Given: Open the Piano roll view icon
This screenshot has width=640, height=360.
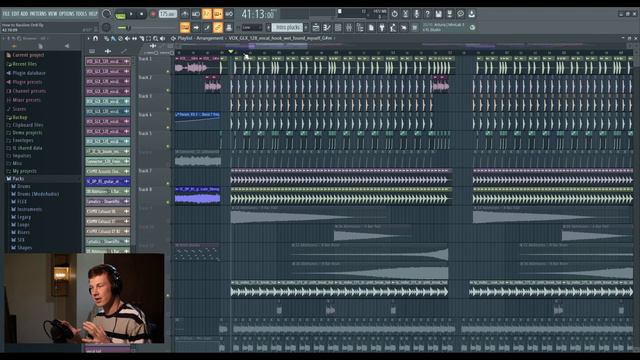Looking at the screenshot, I should [327, 27].
